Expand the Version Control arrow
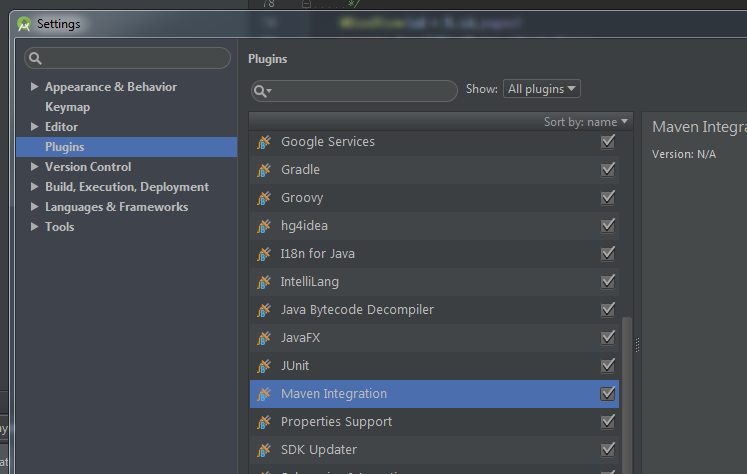 pyautogui.click(x=34, y=167)
